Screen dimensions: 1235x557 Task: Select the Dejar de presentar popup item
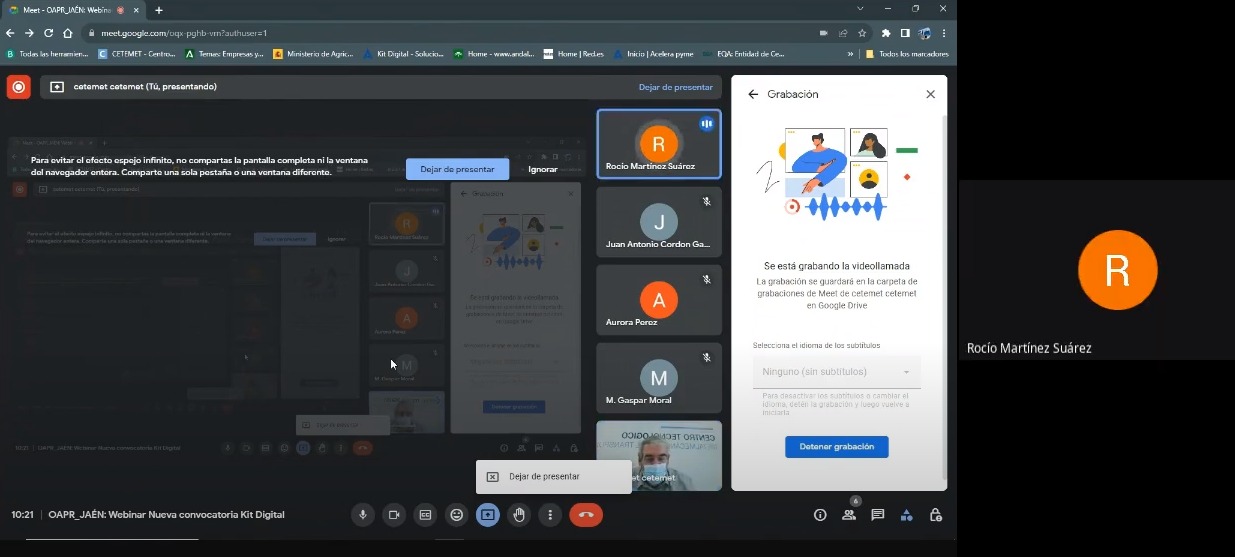pos(544,477)
